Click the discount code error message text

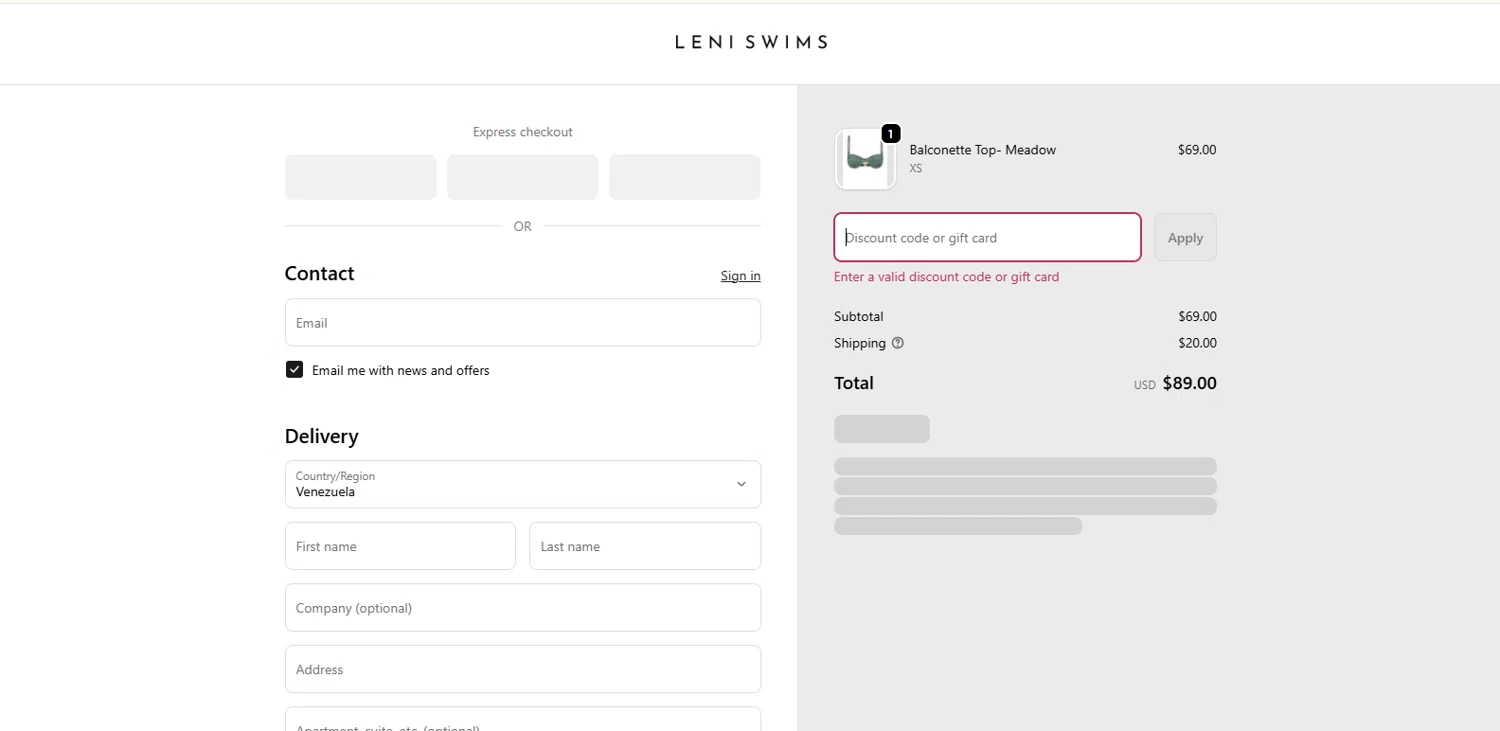[946, 277]
